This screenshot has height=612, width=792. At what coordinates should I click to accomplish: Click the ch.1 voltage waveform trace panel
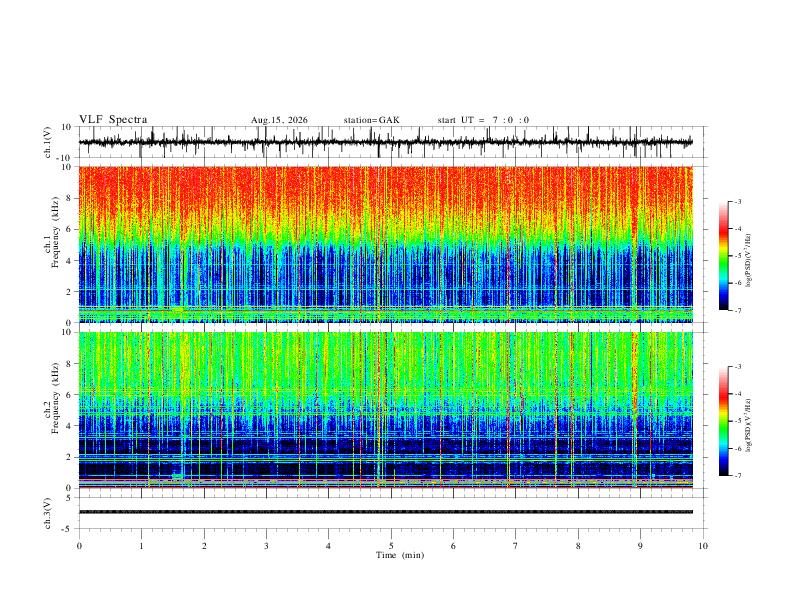[x=392, y=142]
